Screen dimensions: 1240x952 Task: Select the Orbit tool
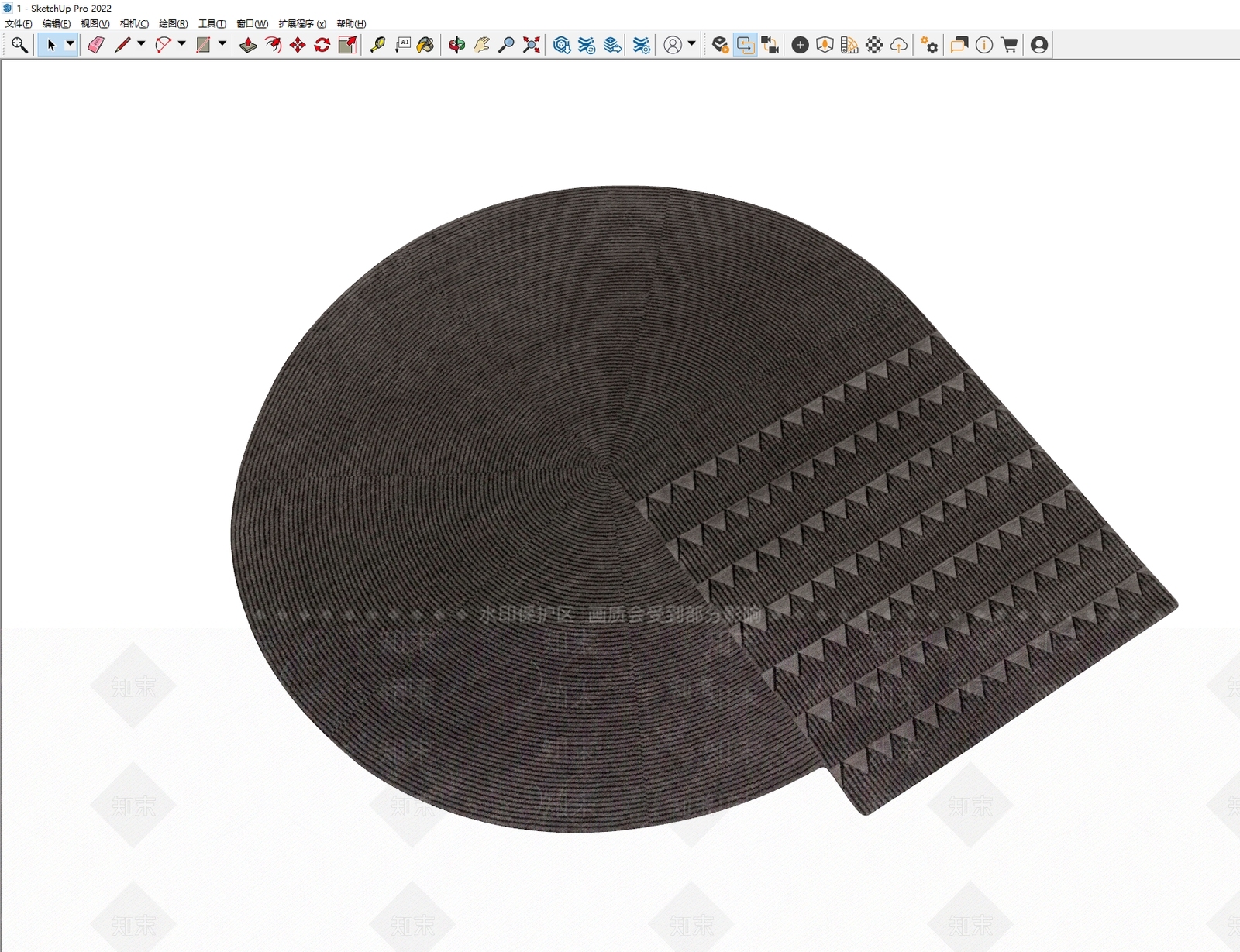point(457,45)
